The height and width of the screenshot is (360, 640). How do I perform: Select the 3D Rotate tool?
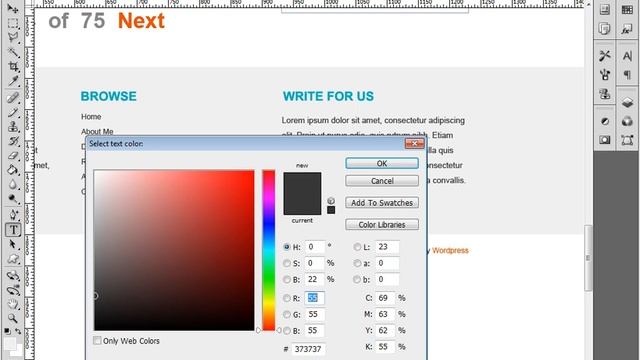tap(13, 276)
